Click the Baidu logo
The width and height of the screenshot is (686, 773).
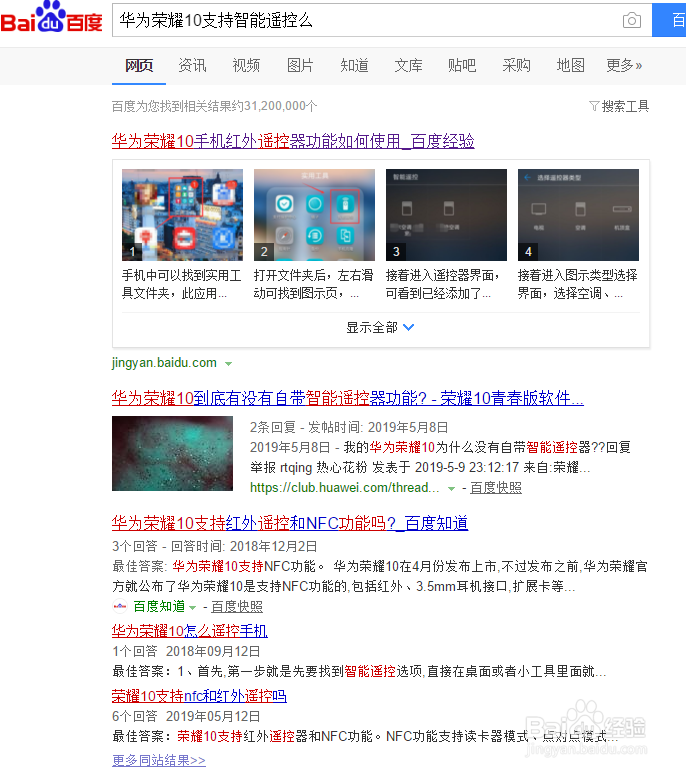pos(51,18)
